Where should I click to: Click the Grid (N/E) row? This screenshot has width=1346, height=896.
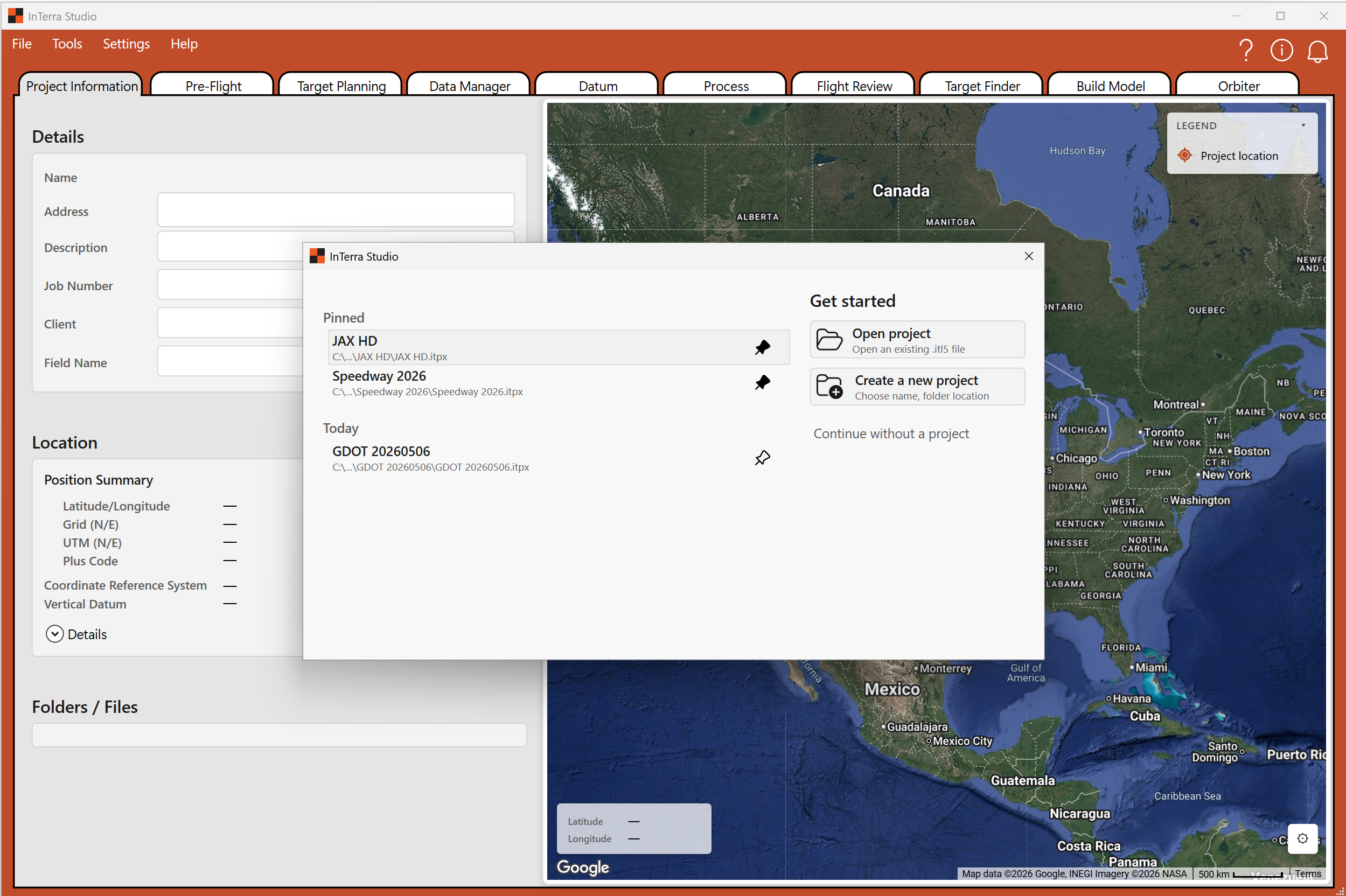[x=150, y=524]
